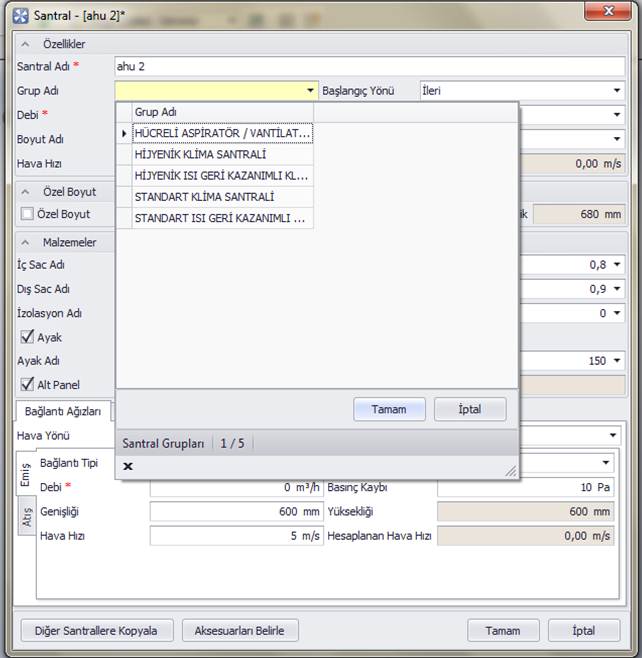The image size is (642, 658).
Task: Click the row indicator arrow beside first group
Action: [x=124, y=133]
